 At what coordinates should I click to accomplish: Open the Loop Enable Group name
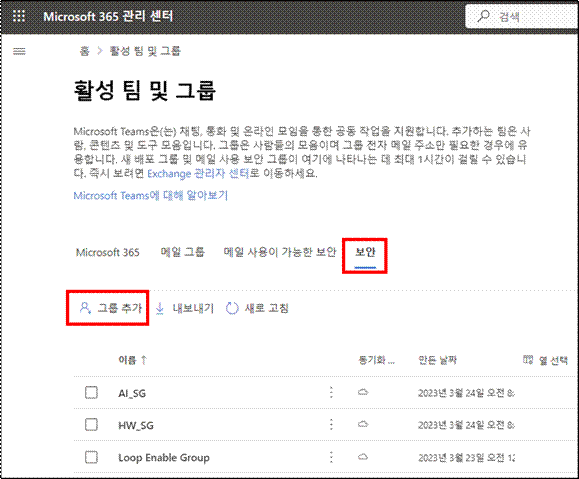click(164, 458)
